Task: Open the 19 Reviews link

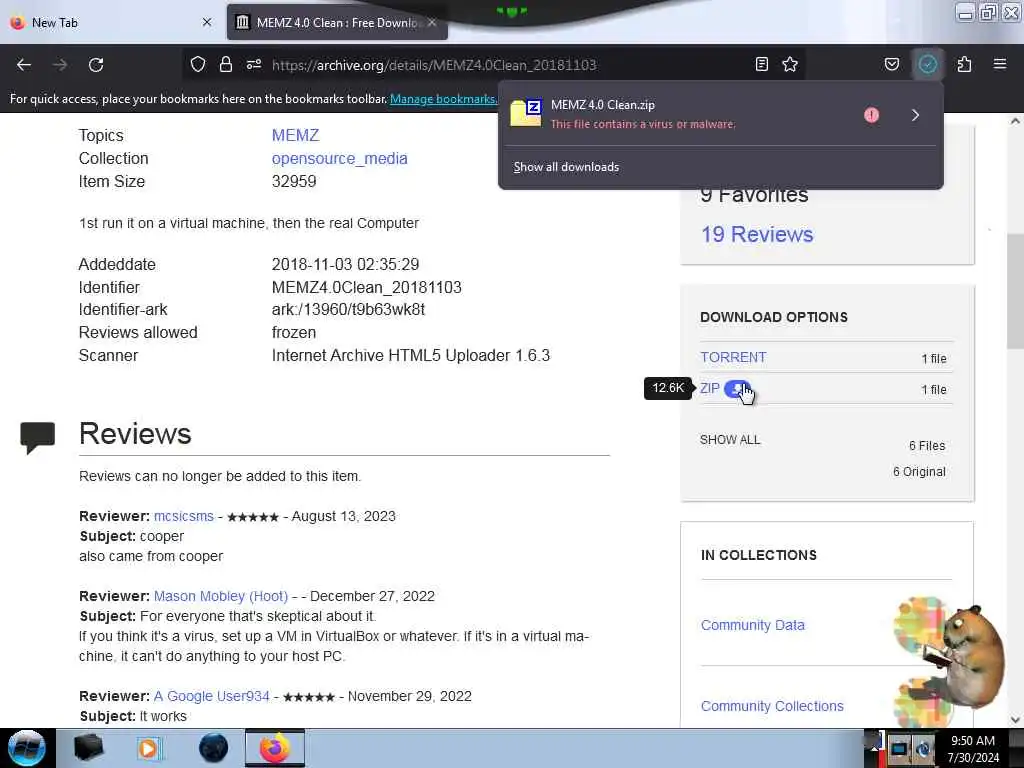Action: click(757, 234)
